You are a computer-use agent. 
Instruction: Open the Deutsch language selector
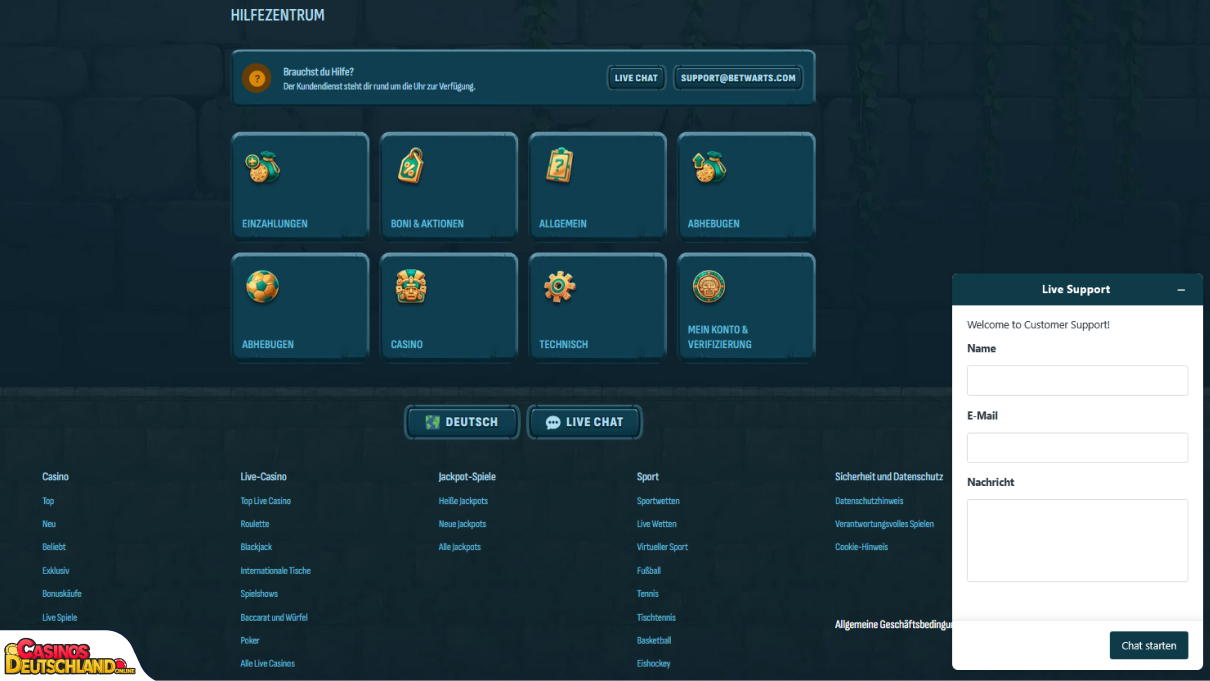point(462,422)
